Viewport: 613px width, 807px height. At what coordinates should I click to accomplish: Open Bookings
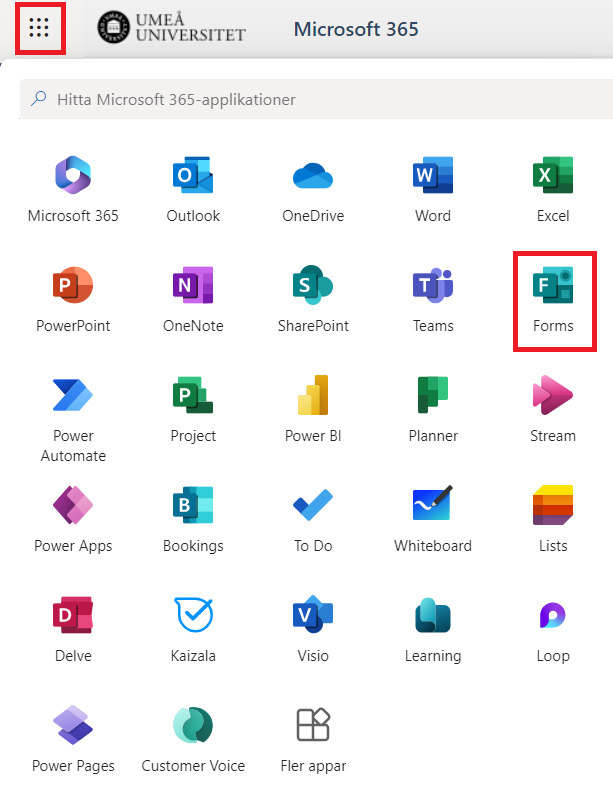pos(193,520)
